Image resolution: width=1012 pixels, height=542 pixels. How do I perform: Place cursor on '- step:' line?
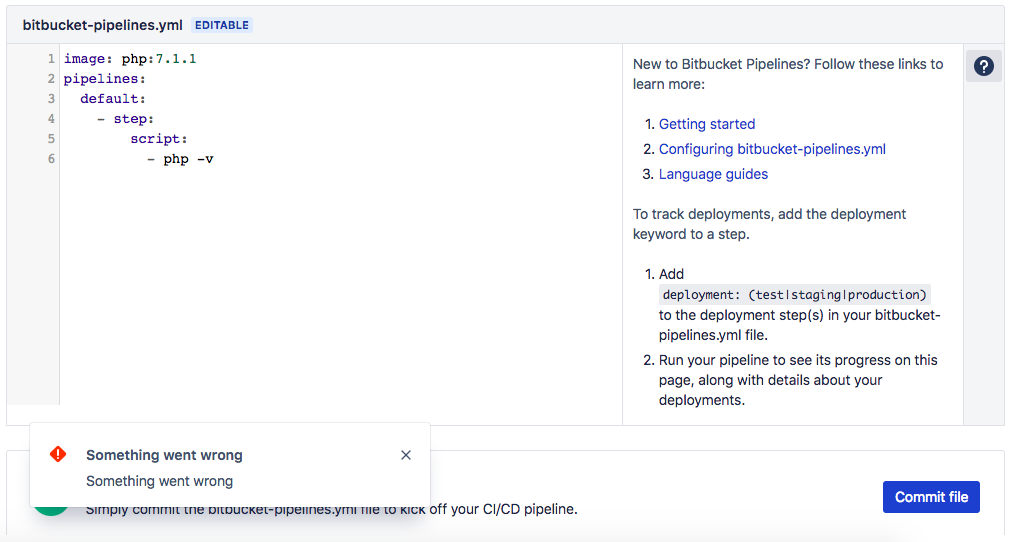pyautogui.click(x=125, y=119)
